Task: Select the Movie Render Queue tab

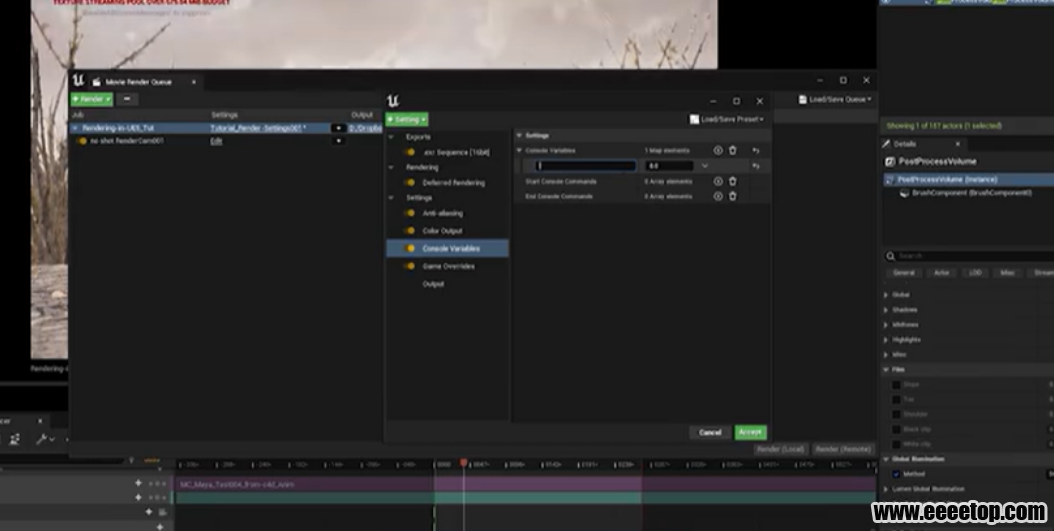Action: point(138,82)
